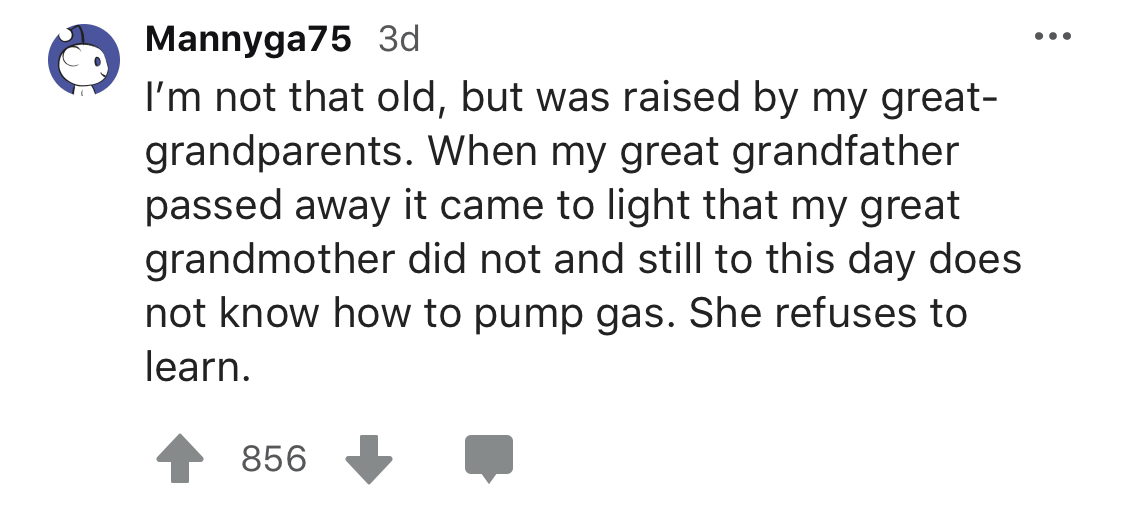Click the last word "learn."
This screenshot has height=513, width=1125.
click(194, 366)
